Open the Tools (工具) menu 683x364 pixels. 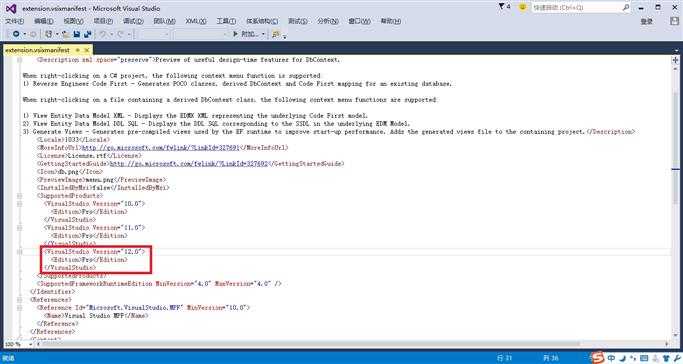tap(226, 21)
